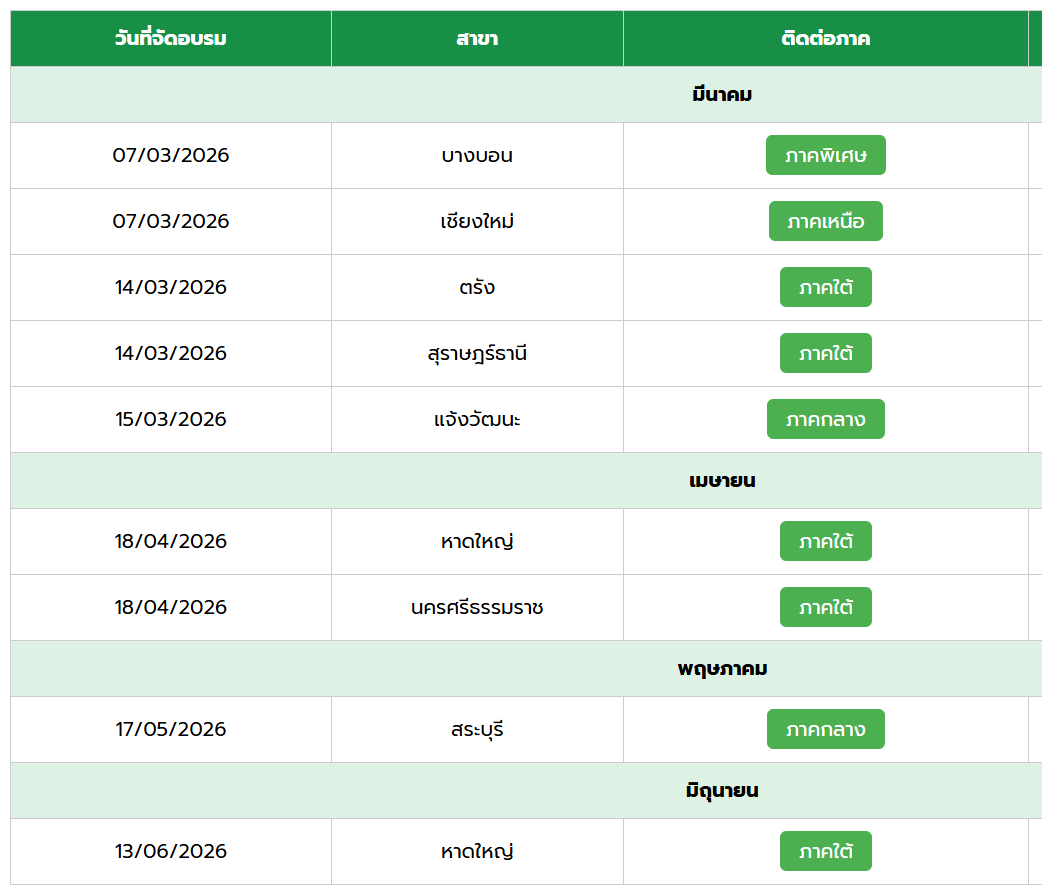The image size is (1042, 896).
Task: Select the เชียงใหม่ branch cell
Action: click(477, 221)
